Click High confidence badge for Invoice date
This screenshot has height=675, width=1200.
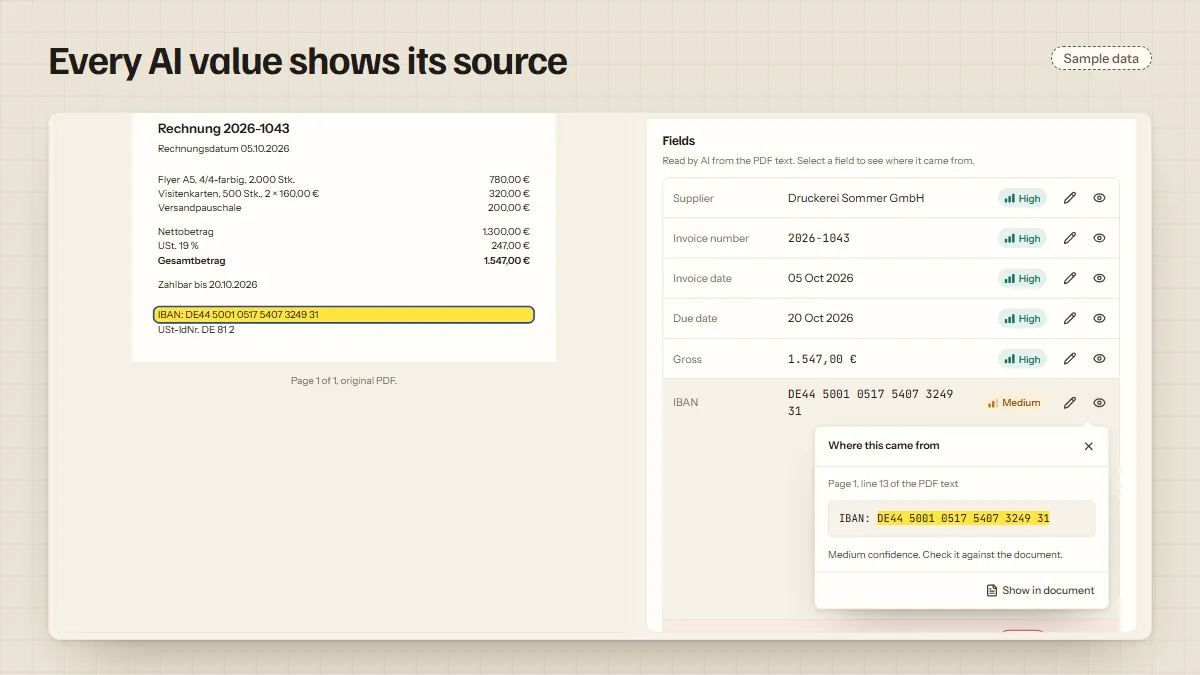click(x=1022, y=278)
